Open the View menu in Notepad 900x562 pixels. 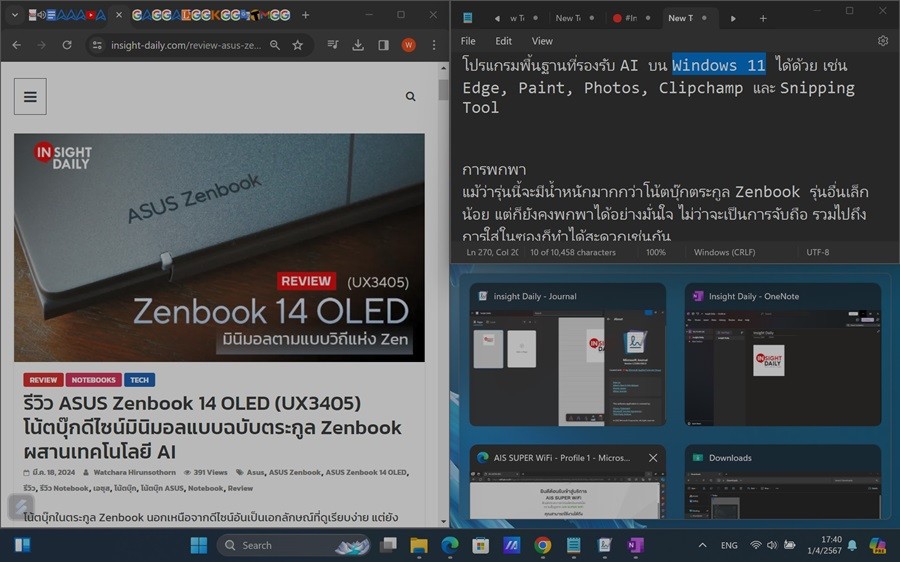click(x=542, y=41)
